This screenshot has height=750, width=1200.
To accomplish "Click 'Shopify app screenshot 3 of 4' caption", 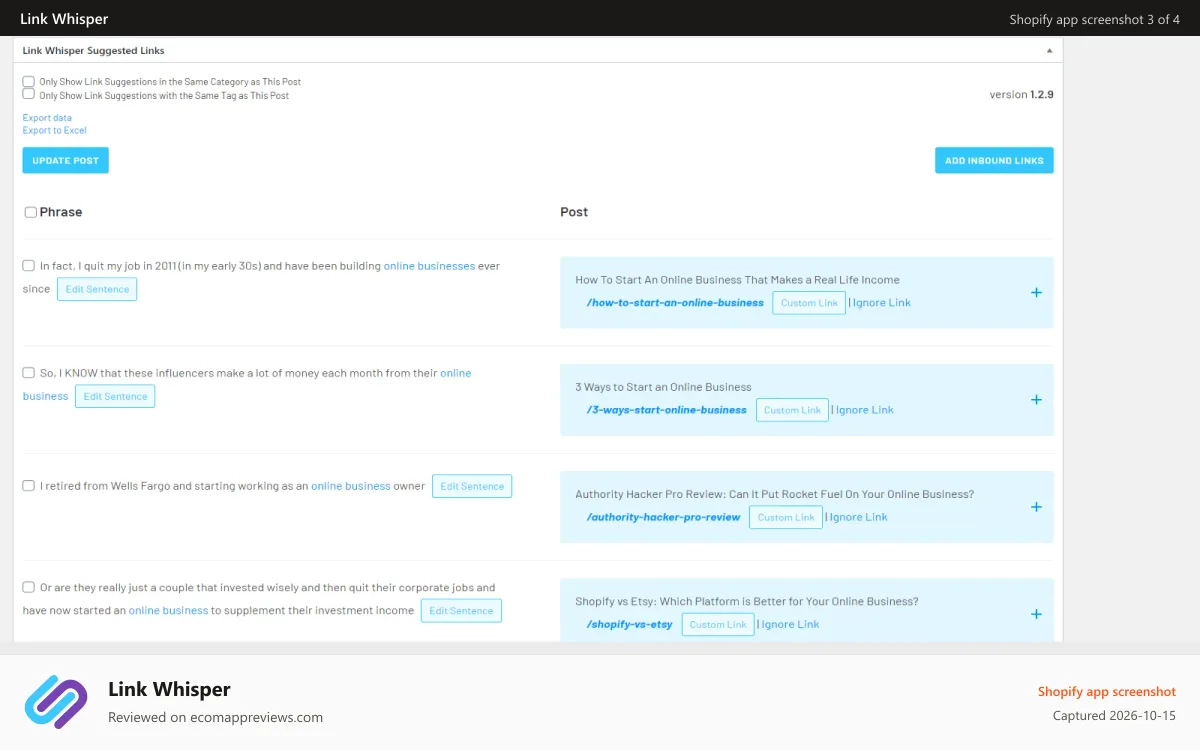I will pyautogui.click(x=1094, y=19).
